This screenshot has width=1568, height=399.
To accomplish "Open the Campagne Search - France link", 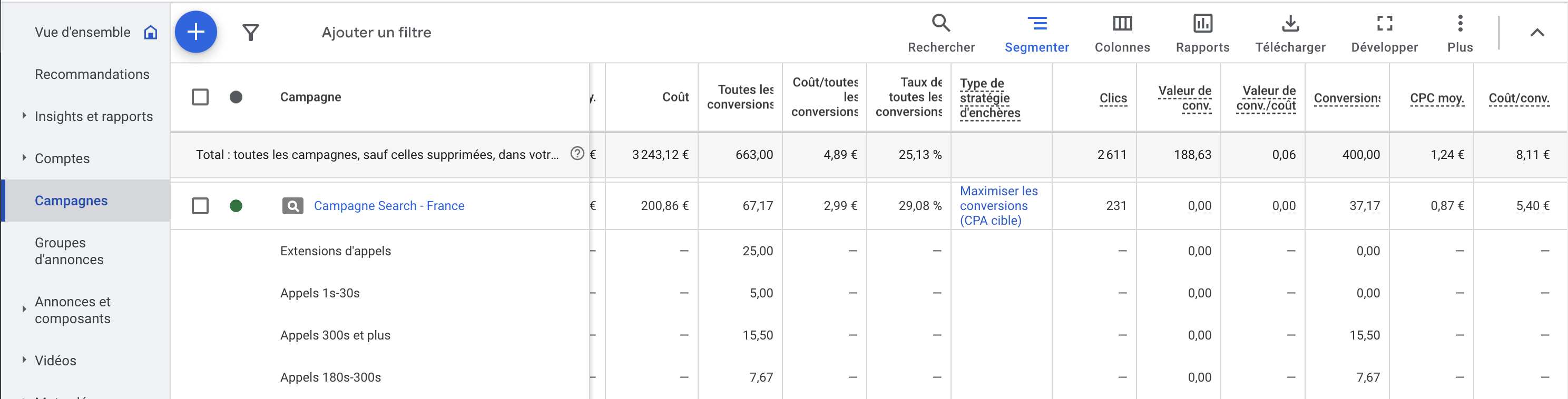I will pos(389,206).
